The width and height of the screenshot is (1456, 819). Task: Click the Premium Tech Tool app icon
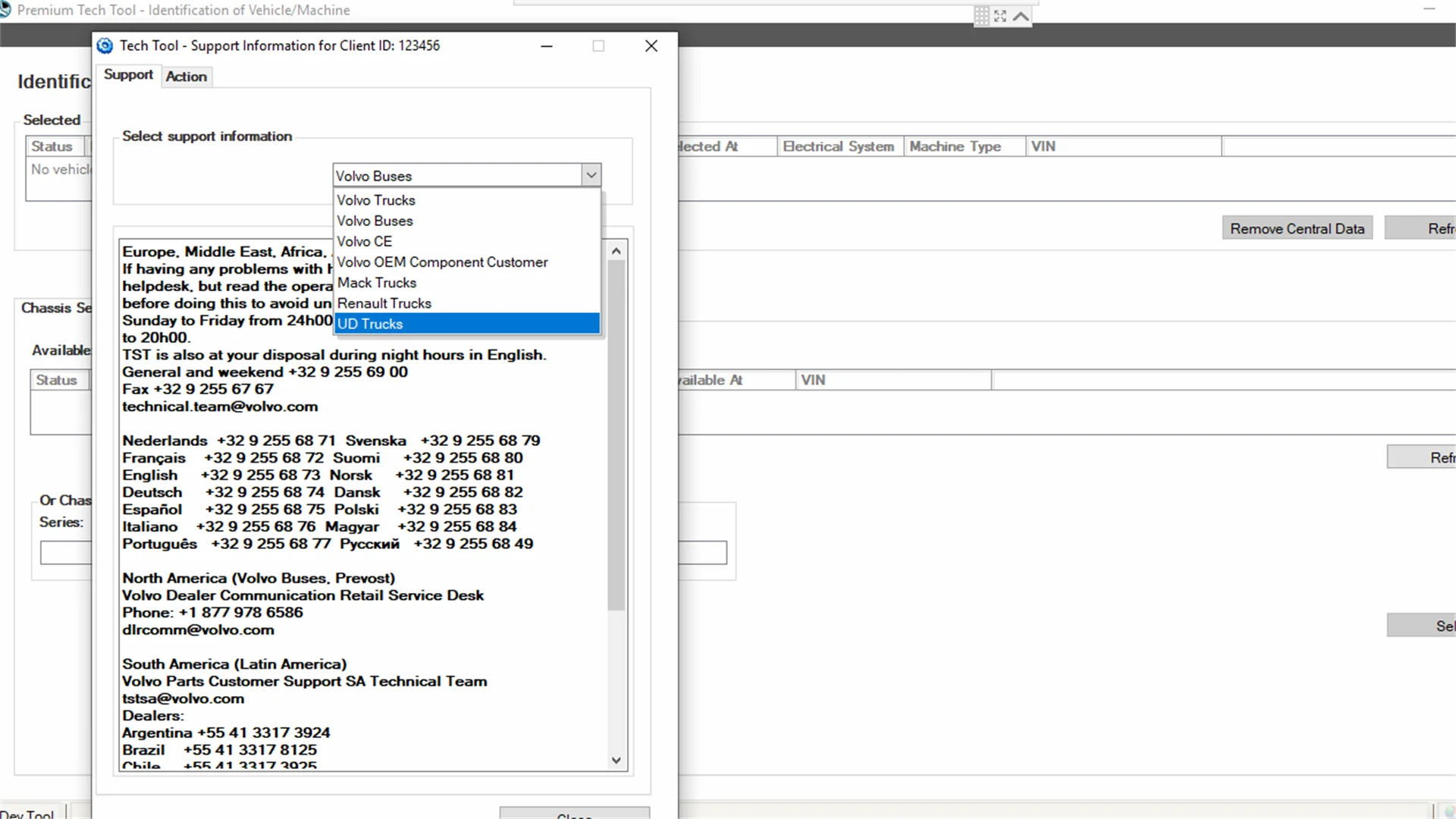5,10
